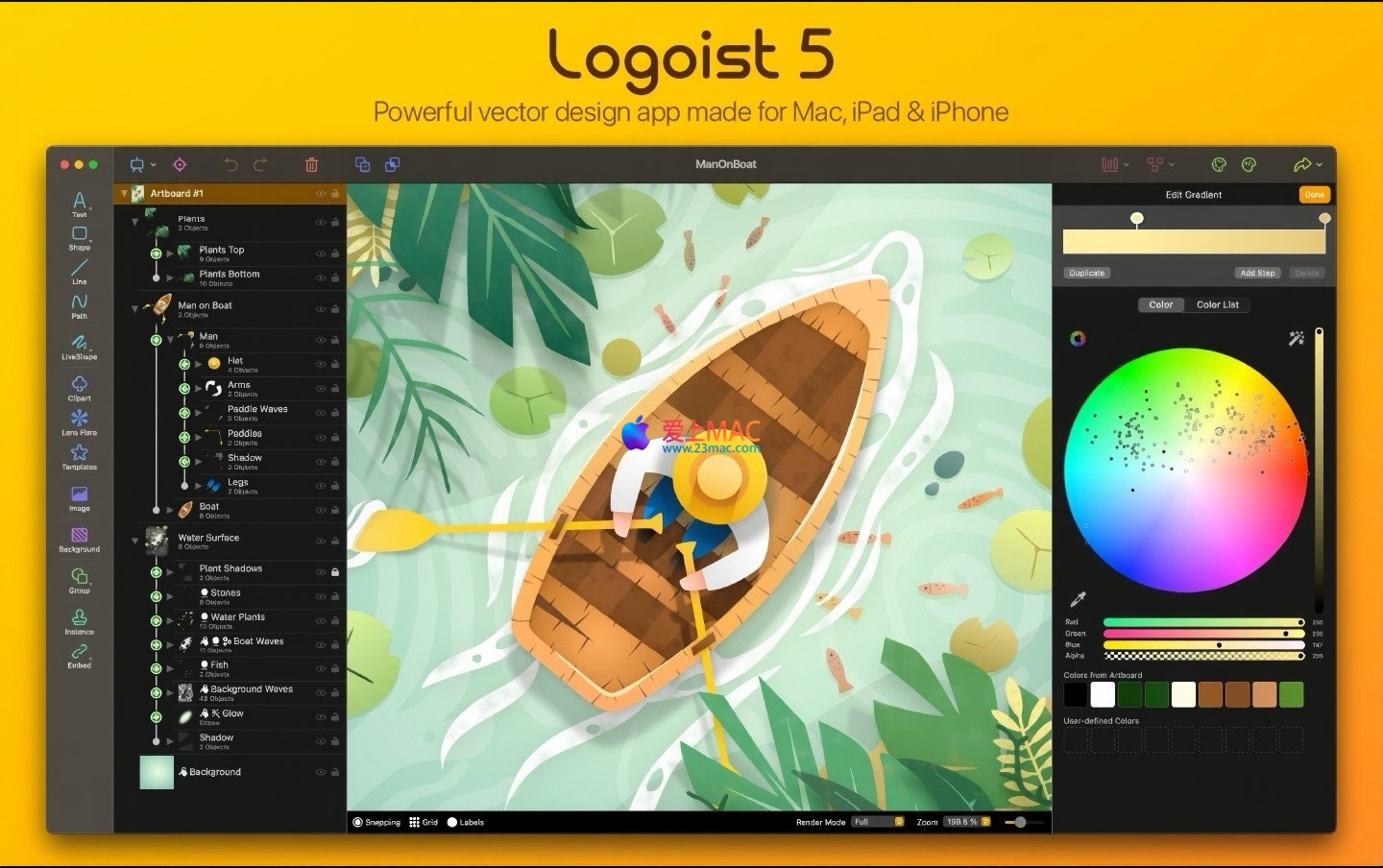Click the trash delete icon
This screenshot has height=868, width=1383.
tap(311, 165)
